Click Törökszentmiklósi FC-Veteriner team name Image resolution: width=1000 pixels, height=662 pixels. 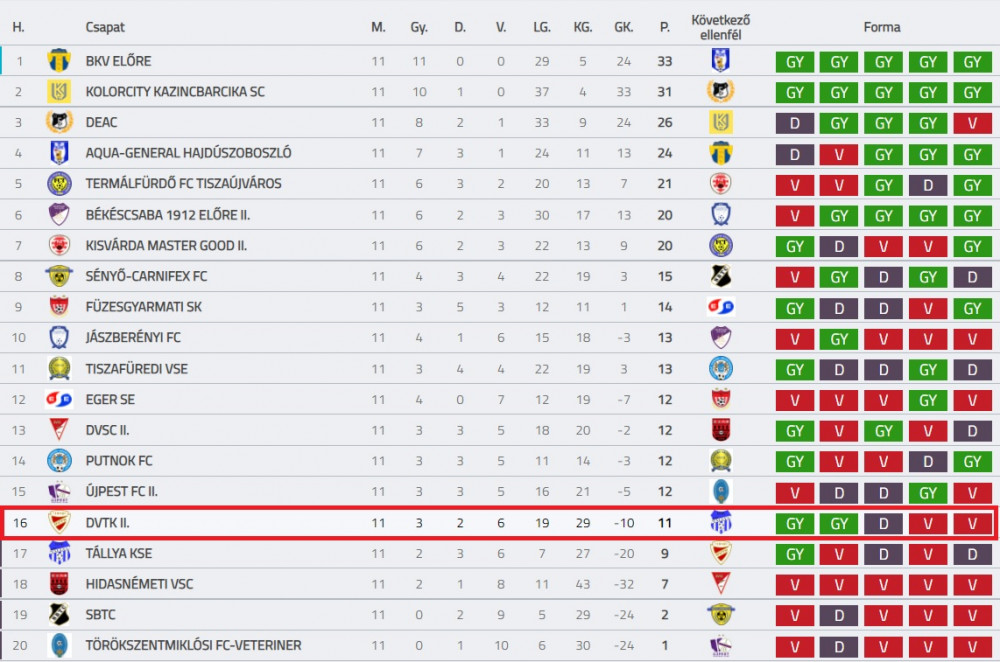tap(193, 645)
